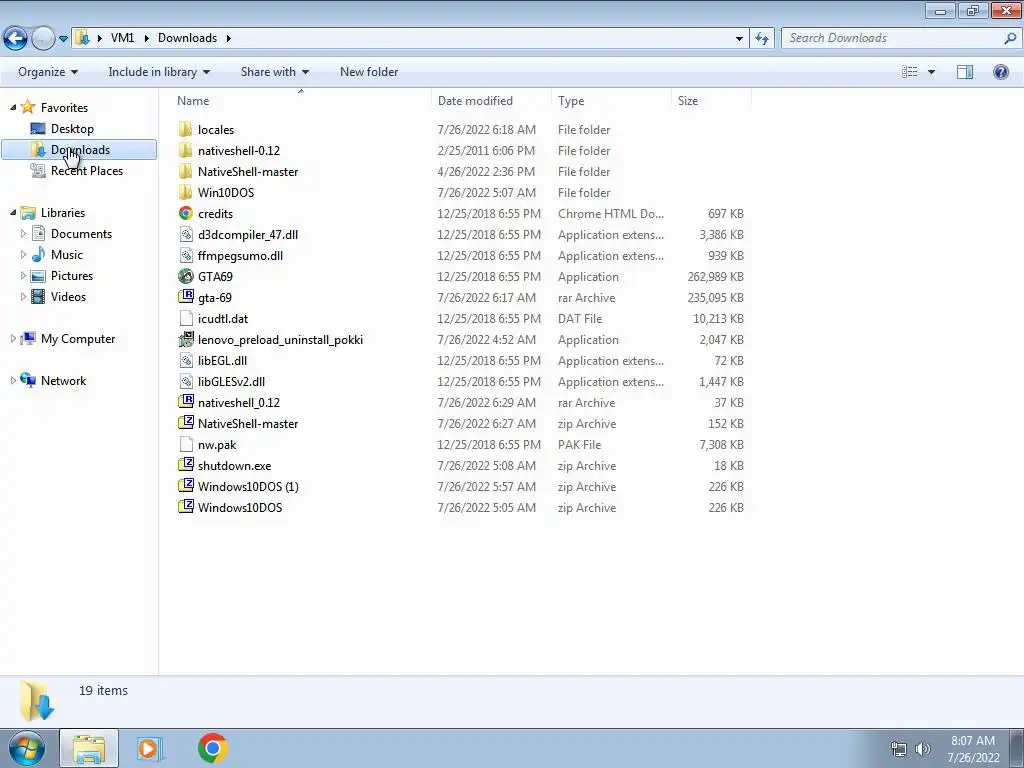Expand the Videos library
1024x768 pixels.
(24, 296)
